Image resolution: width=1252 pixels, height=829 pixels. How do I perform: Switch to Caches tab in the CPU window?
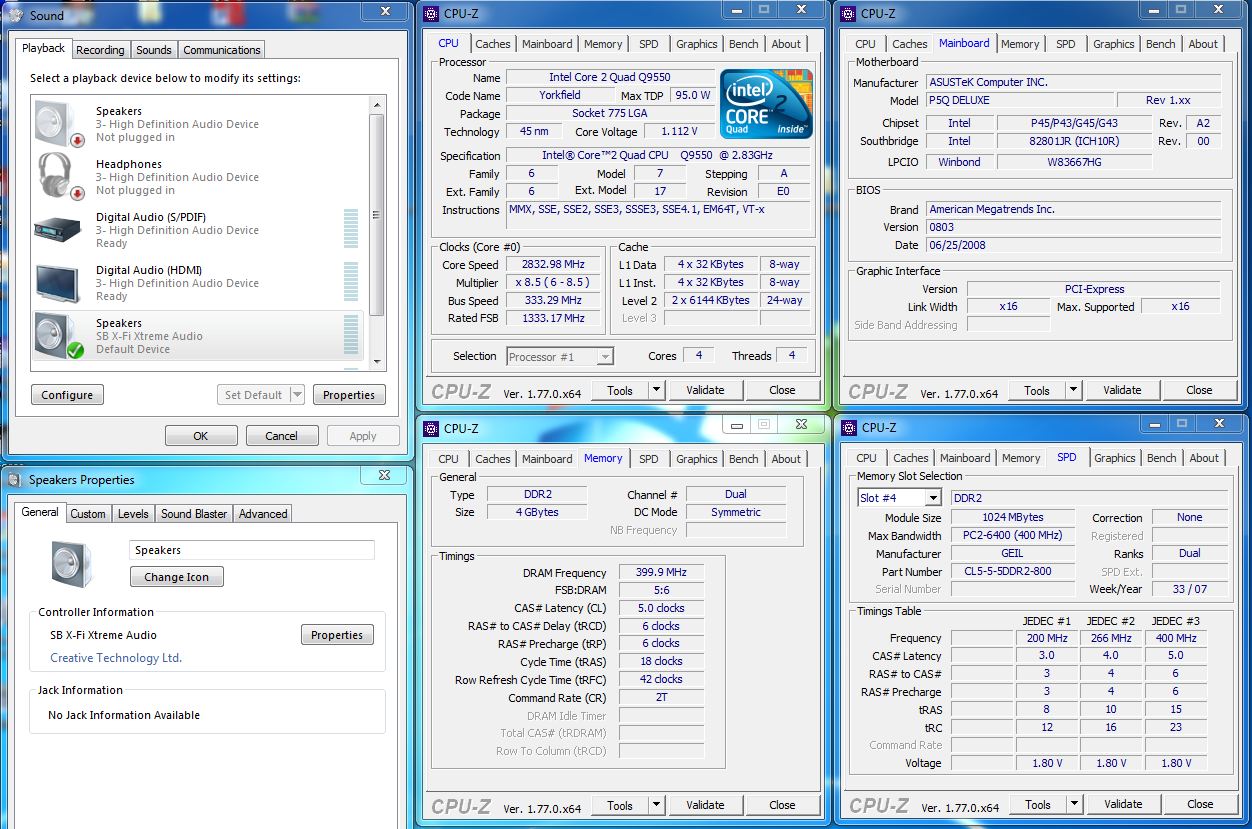[x=492, y=44]
